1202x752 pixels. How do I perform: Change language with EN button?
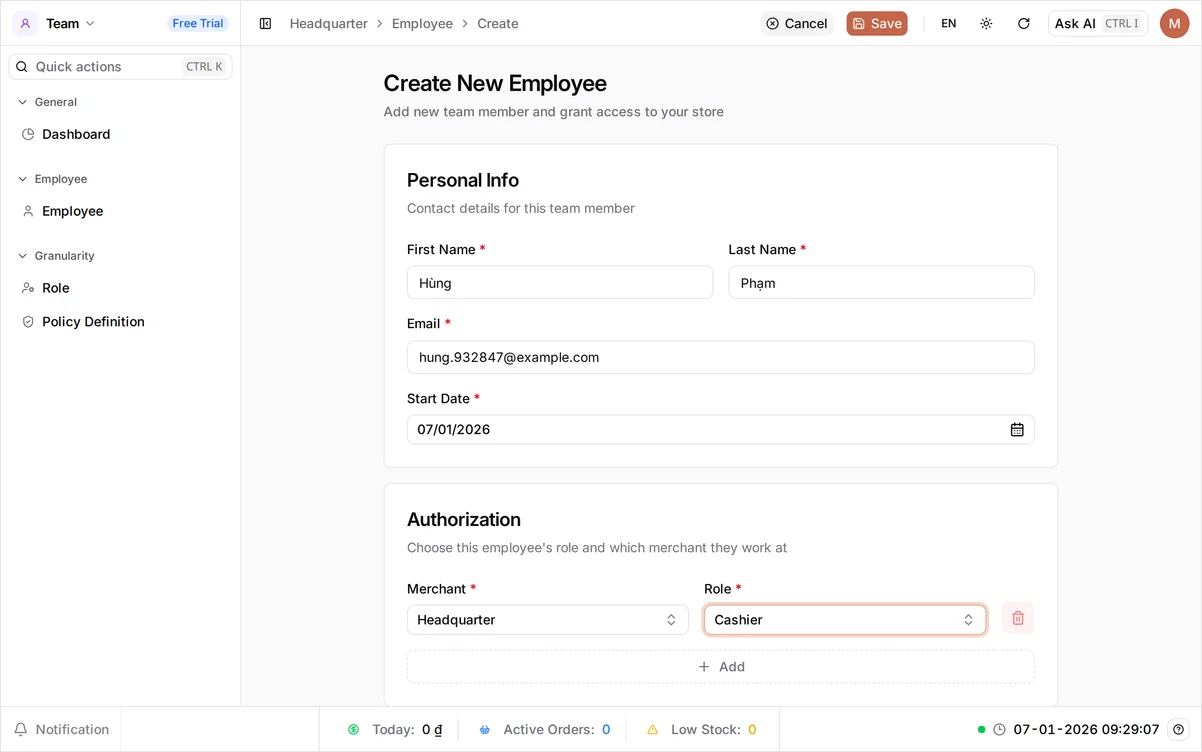click(x=949, y=23)
